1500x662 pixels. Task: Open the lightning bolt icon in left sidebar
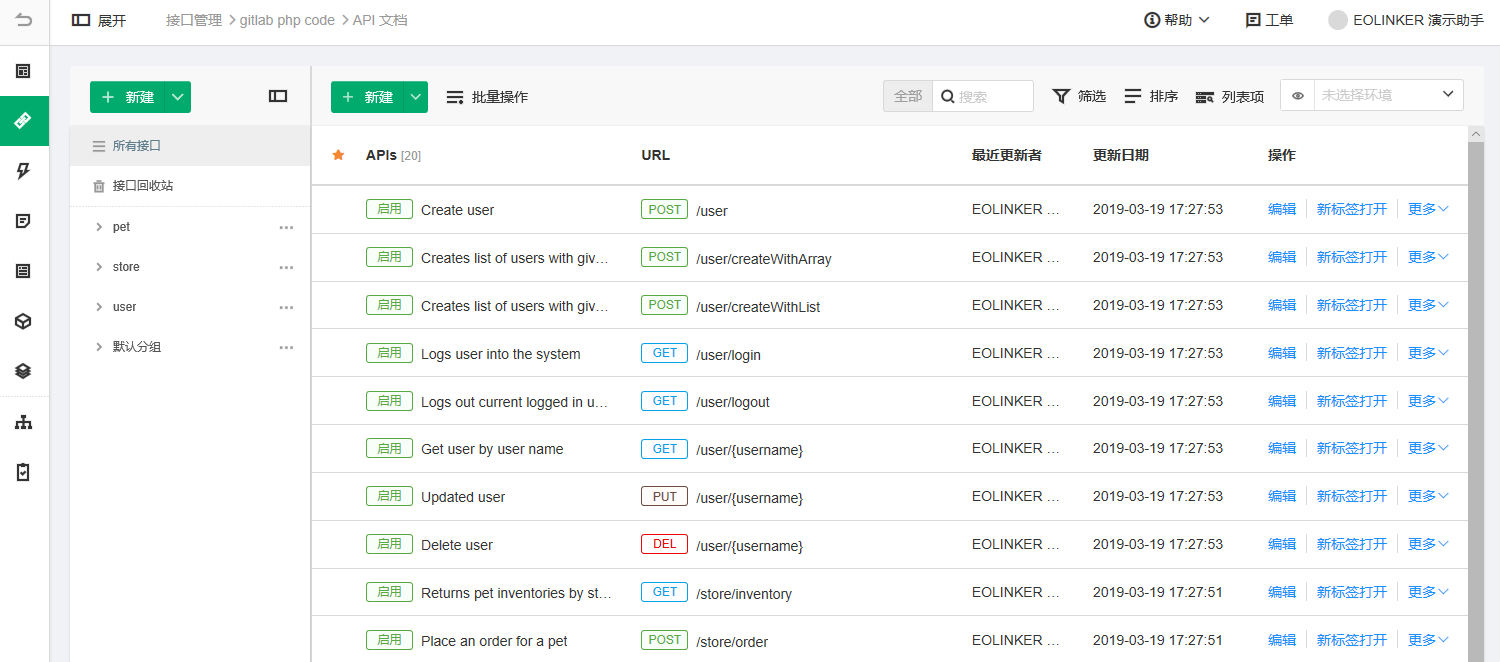pyautogui.click(x=24, y=171)
